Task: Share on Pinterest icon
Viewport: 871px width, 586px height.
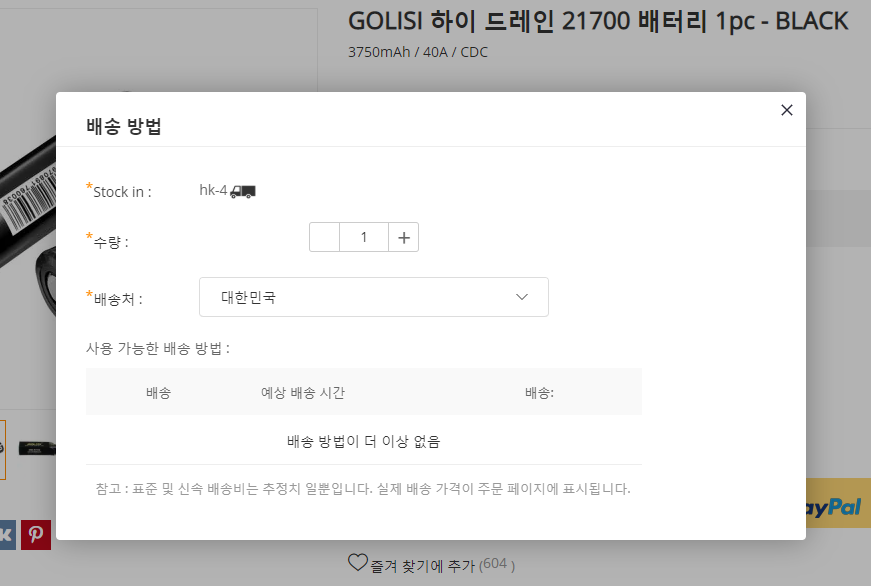Action: tap(36, 535)
